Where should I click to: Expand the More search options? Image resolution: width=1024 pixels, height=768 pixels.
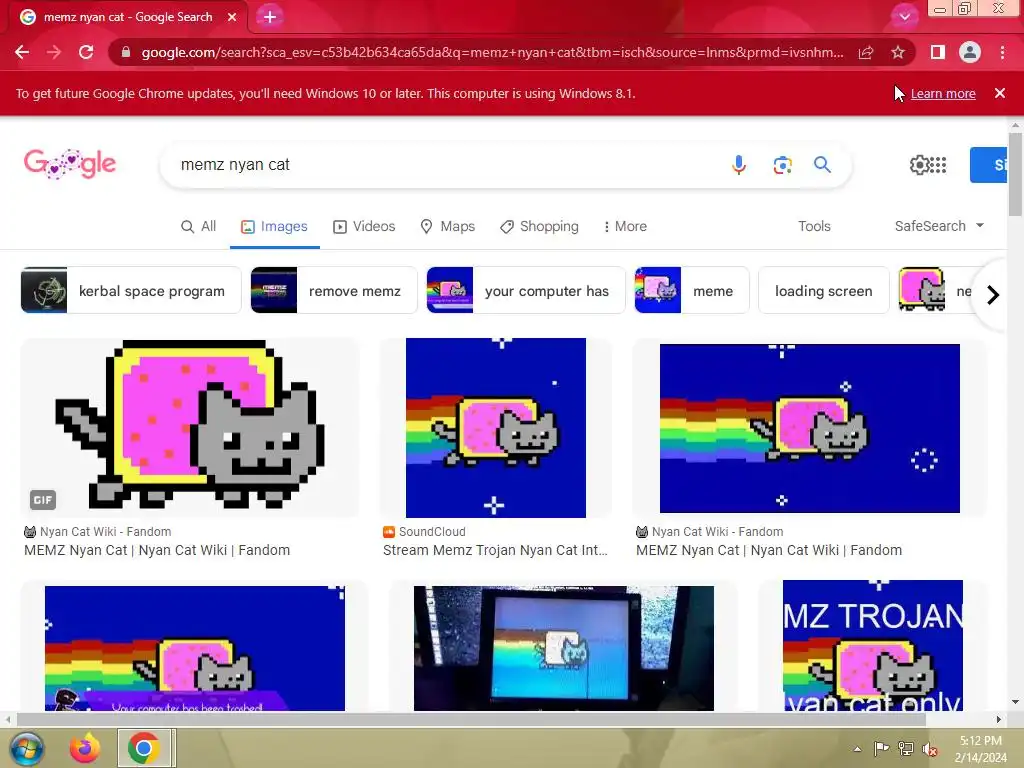pos(625,226)
